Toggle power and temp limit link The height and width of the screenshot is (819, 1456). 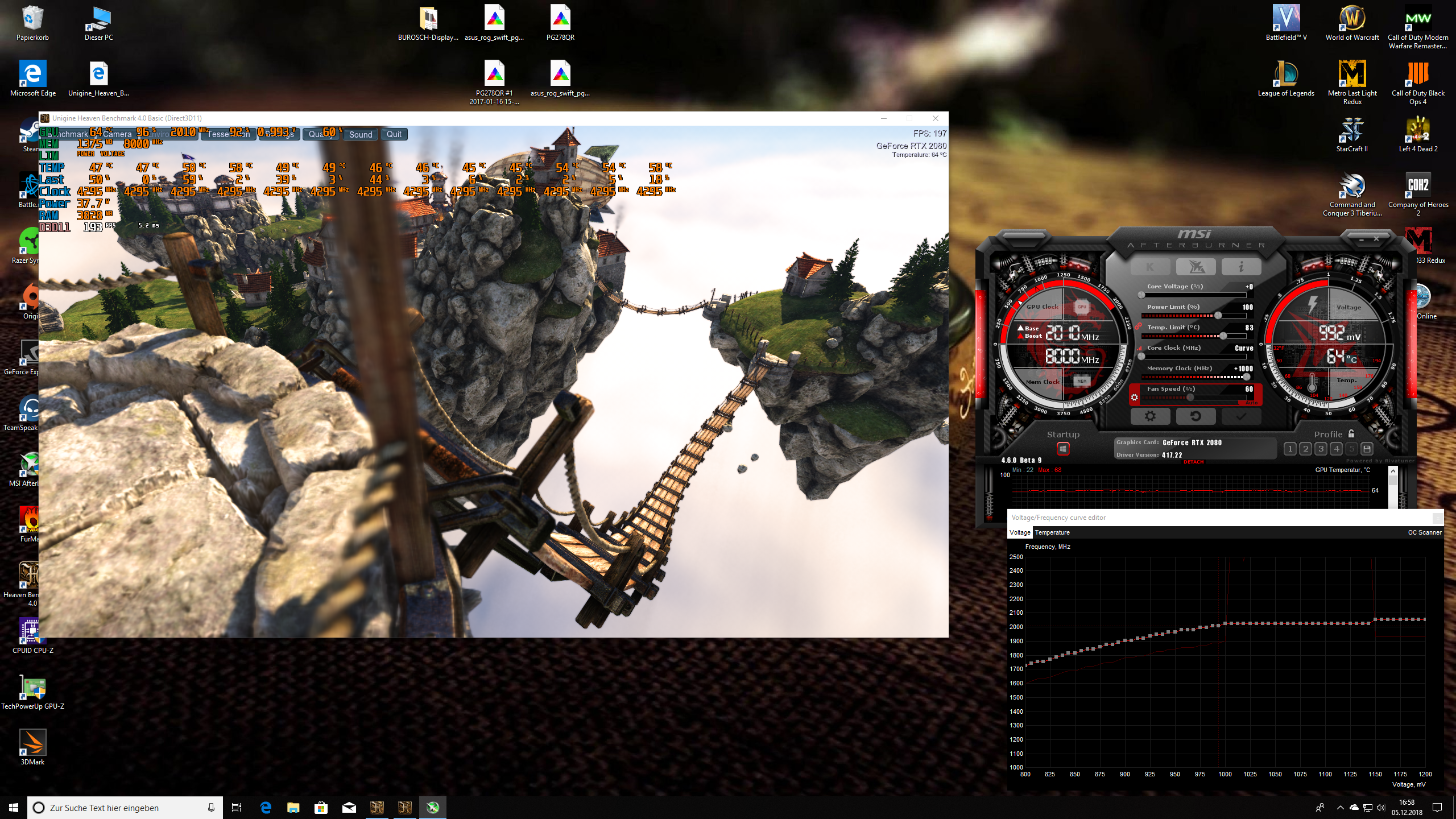click(x=1139, y=326)
